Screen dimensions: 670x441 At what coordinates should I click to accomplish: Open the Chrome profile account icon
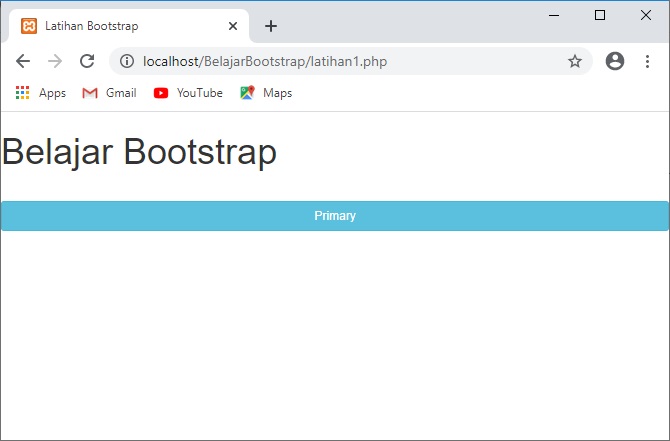click(615, 61)
